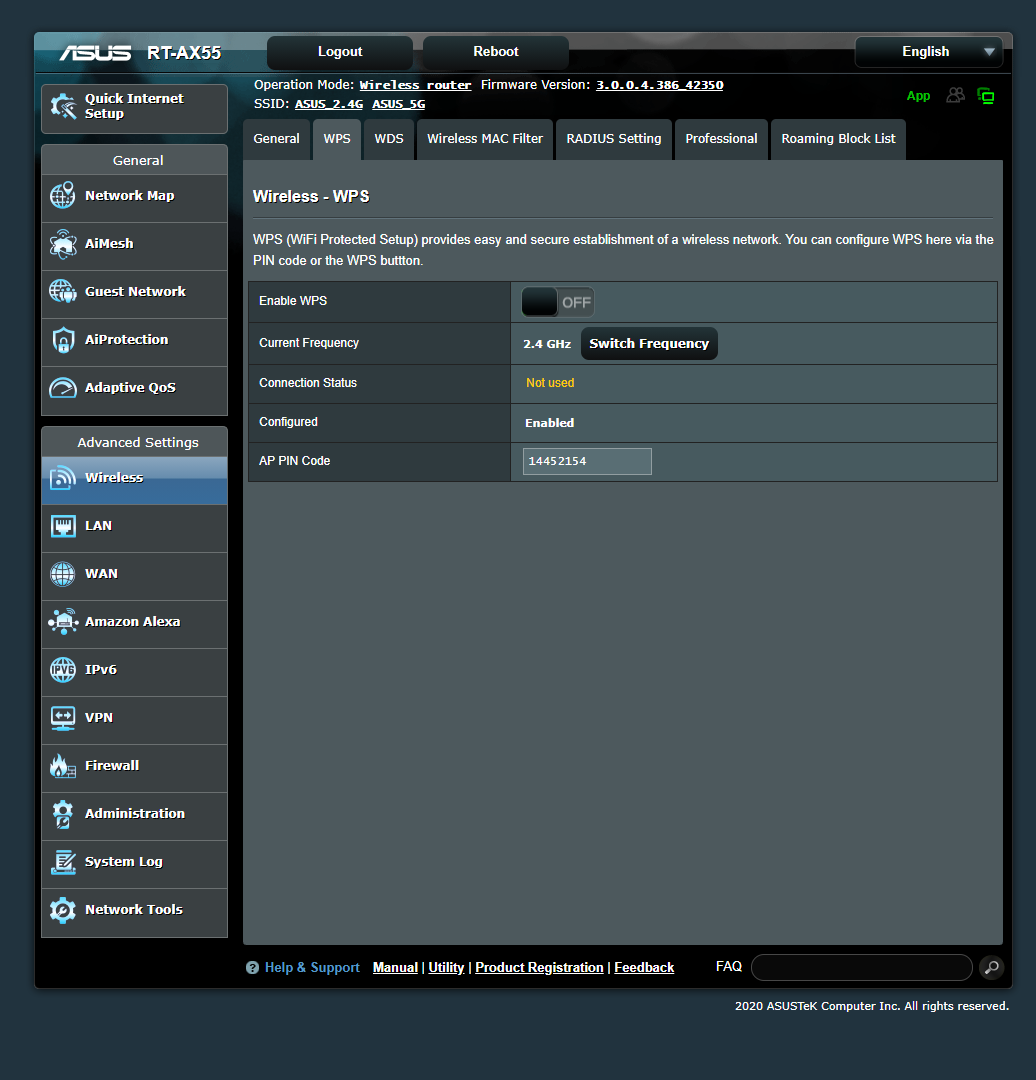Click the AP PIN Code field

(587, 461)
